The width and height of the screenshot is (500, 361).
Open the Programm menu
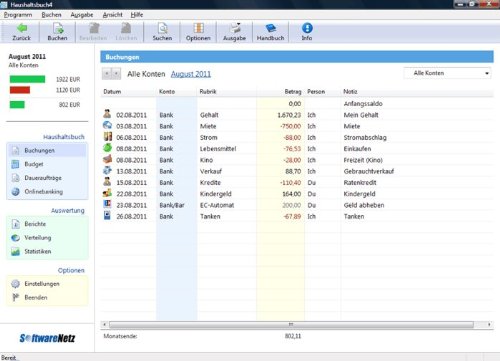tap(18, 15)
